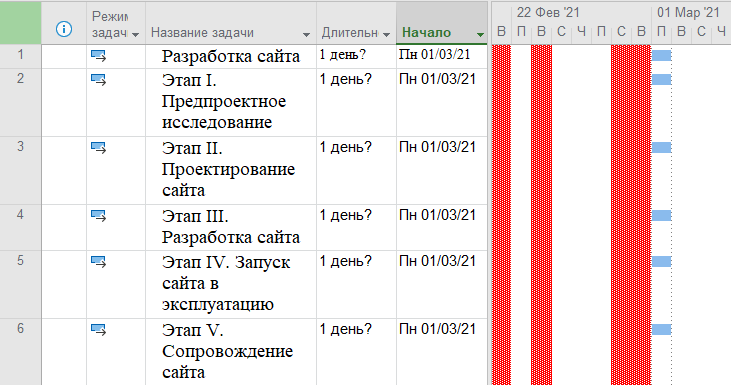
Task: Click start date cell of Этап III row
Action: click(x=441, y=227)
